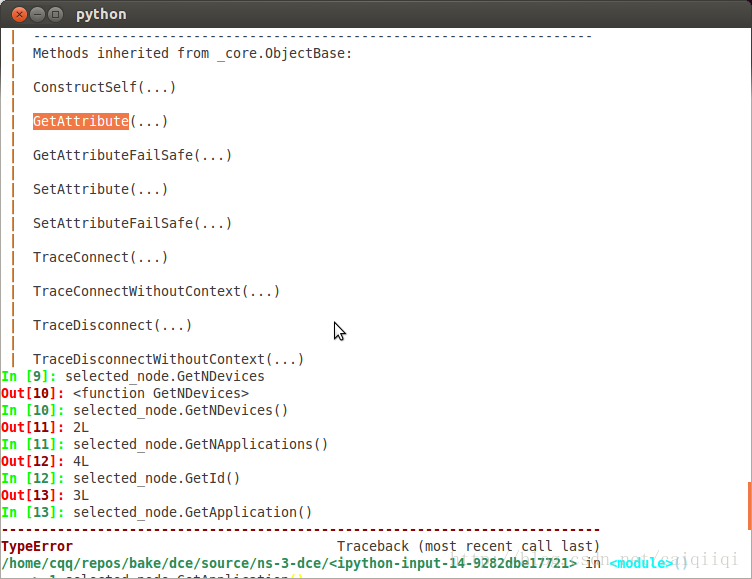Maximize the python terminal window
752x579 pixels.
(x=56, y=14)
